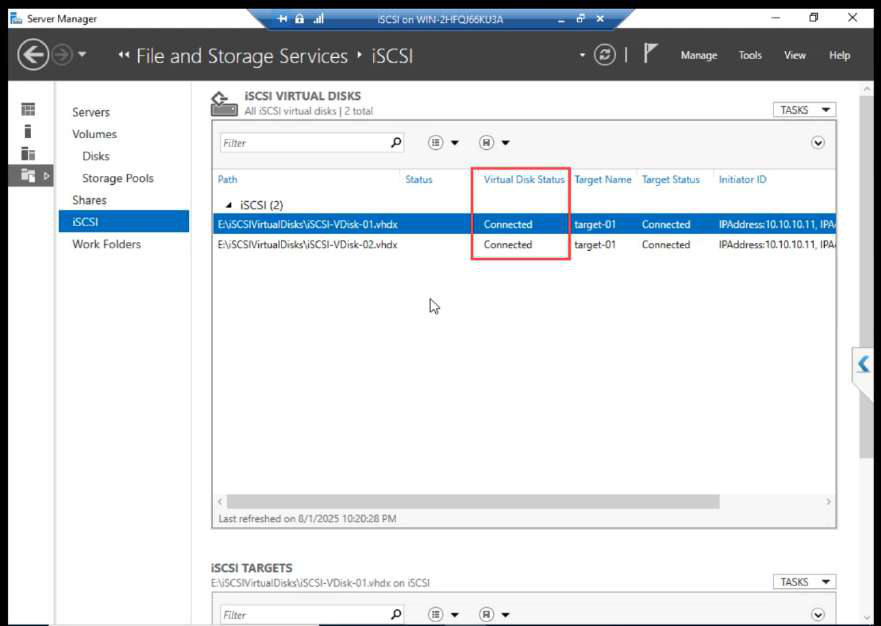881x626 pixels.
Task: Open the View menu
Action: 794,55
